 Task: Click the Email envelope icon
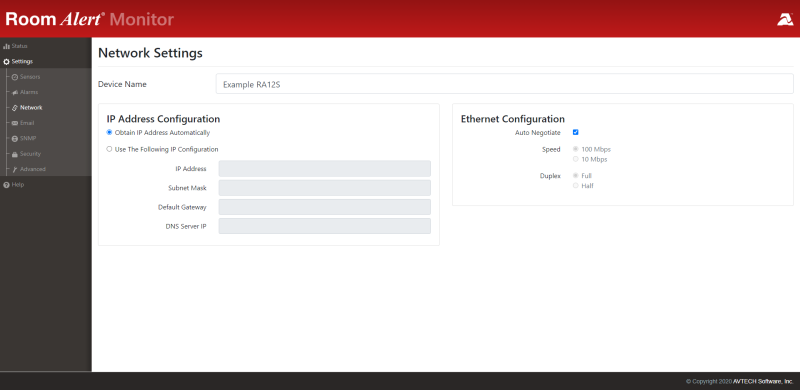click(15, 123)
